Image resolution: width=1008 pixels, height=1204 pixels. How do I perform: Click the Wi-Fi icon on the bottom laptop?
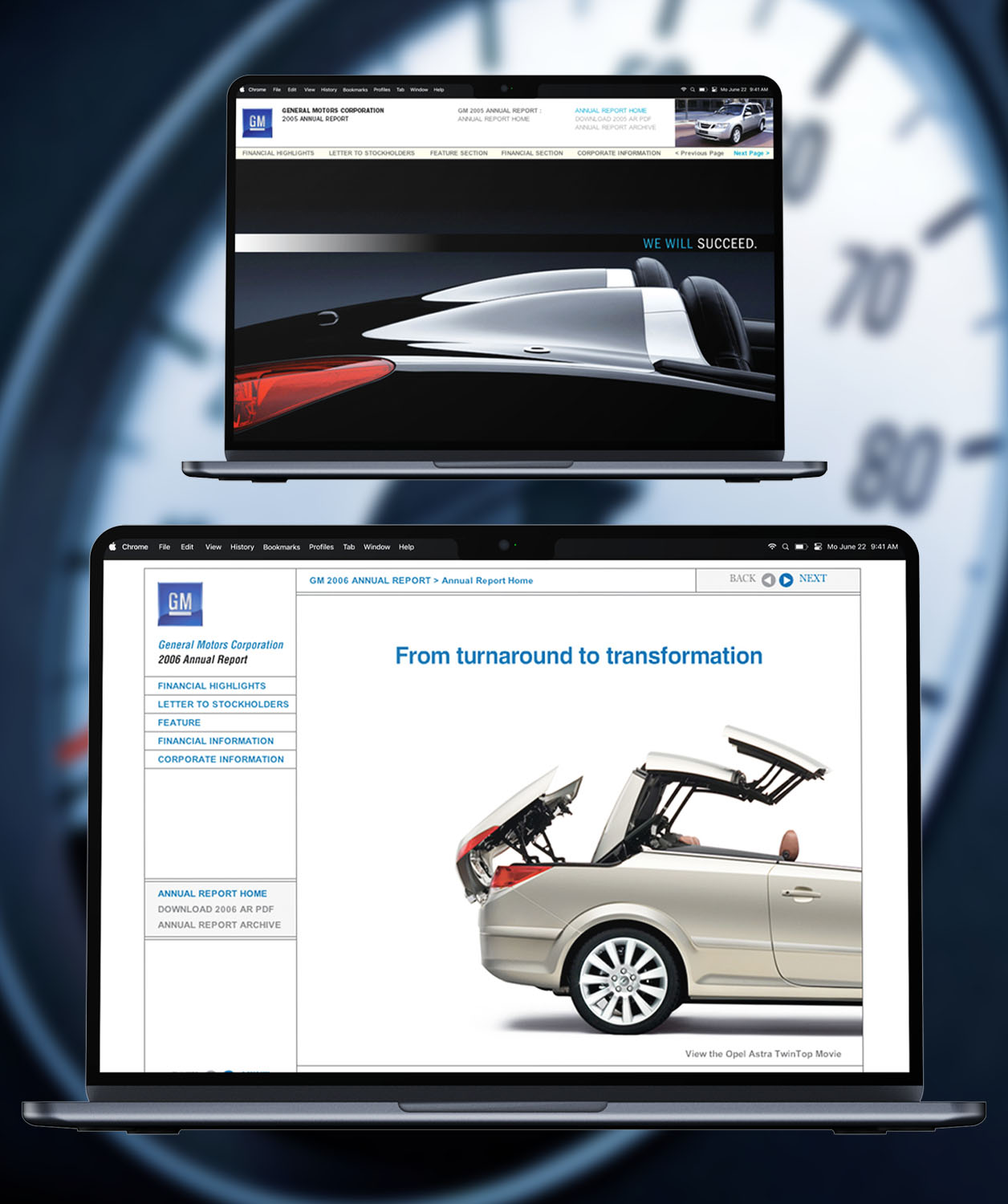(772, 547)
